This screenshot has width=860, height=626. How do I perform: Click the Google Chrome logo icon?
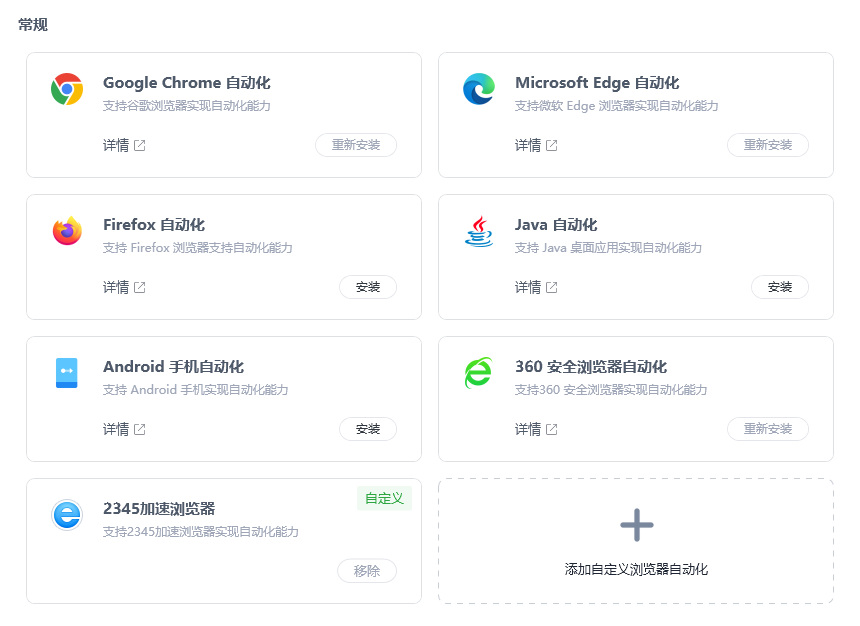point(67,89)
